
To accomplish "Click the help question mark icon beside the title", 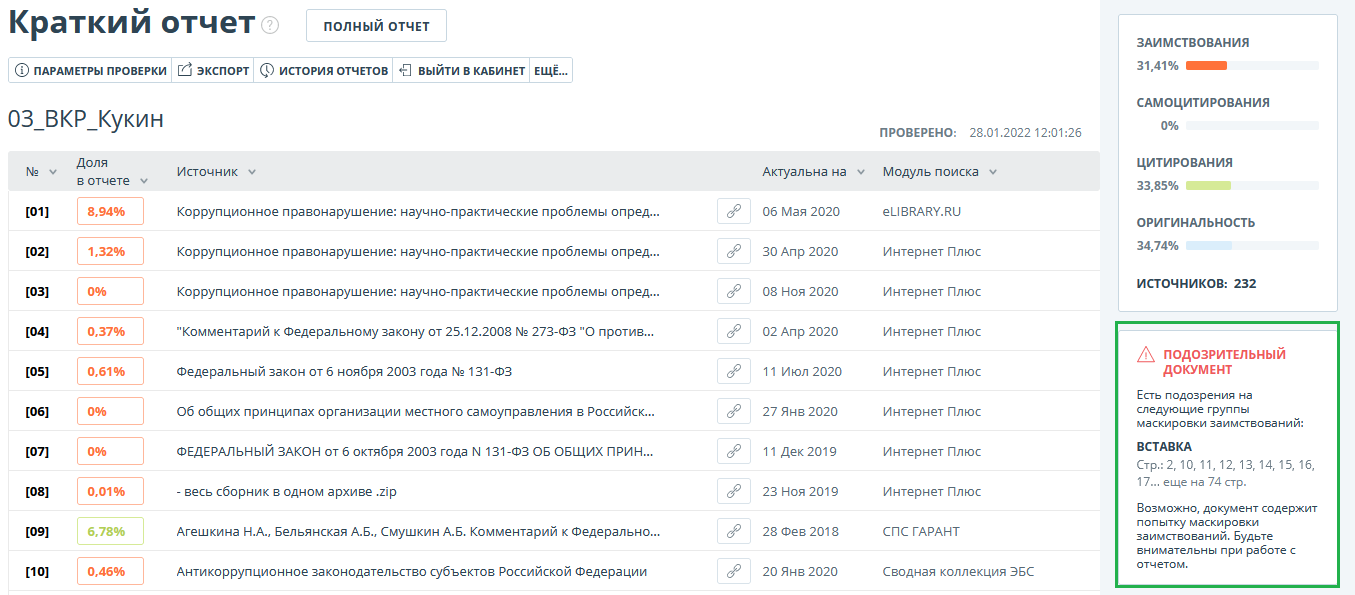I will click(x=270, y=26).
